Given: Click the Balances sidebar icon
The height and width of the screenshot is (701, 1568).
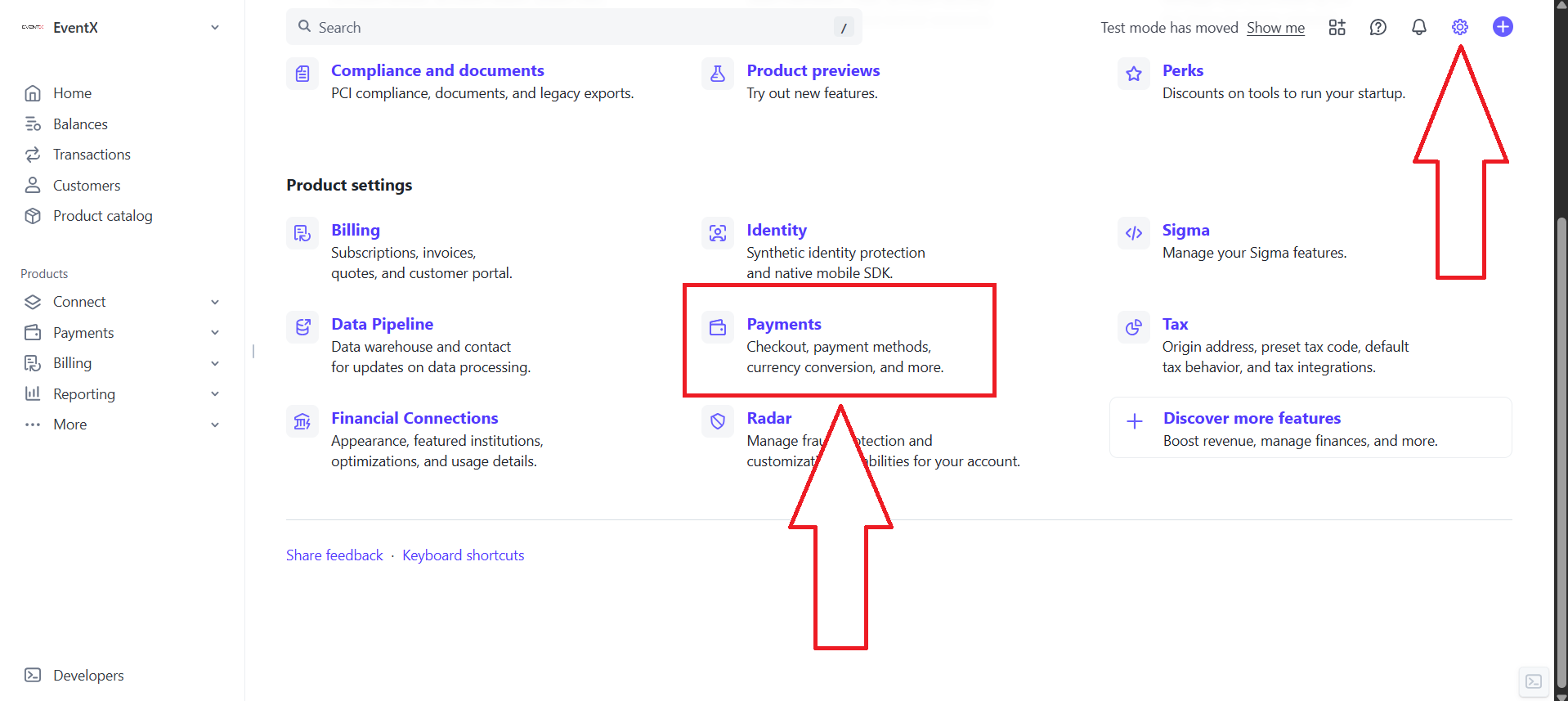Looking at the screenshot, I should pyautogui.click(x=33, y=124).
